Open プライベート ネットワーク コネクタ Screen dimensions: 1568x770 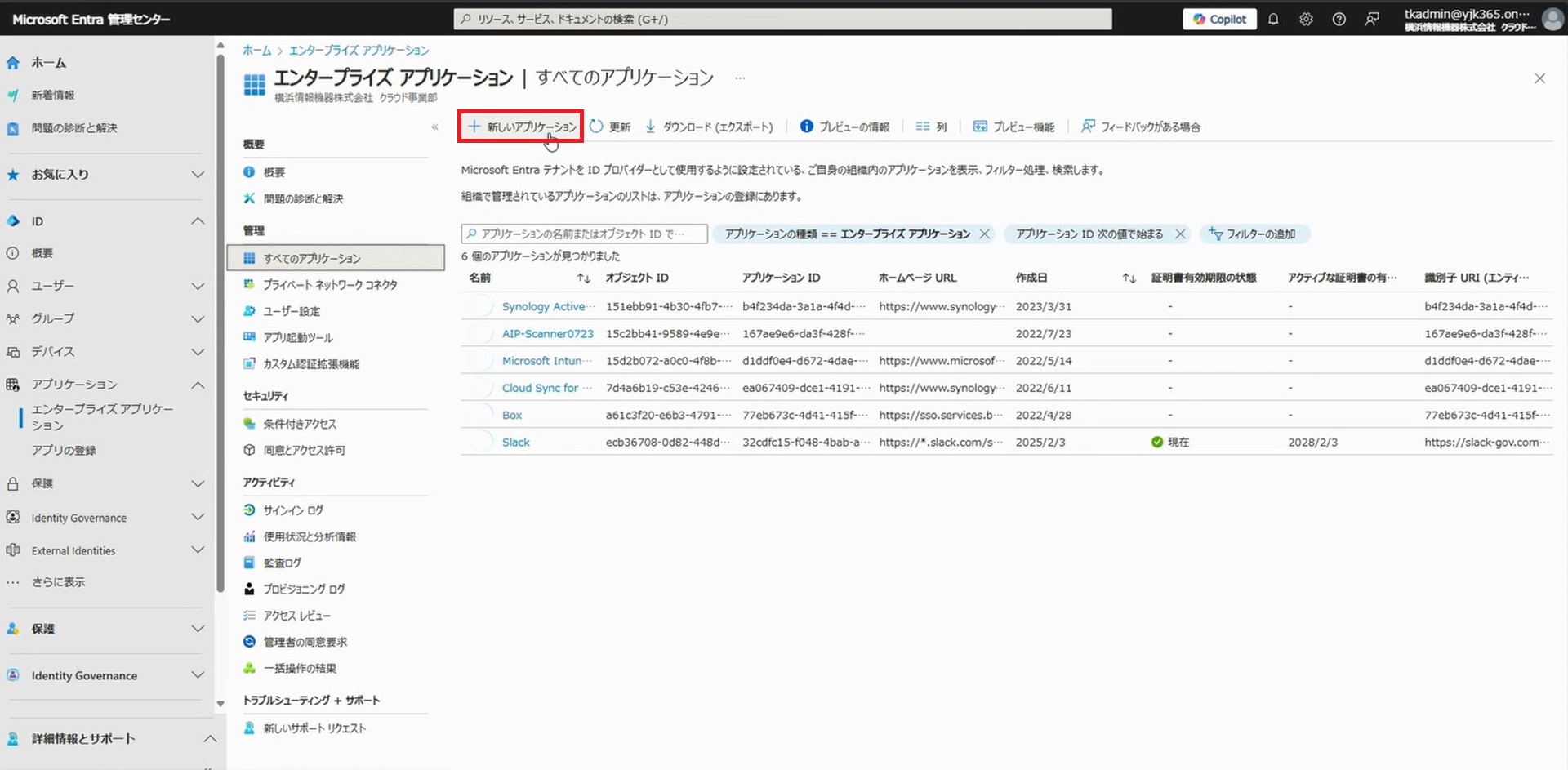(x=330, y=284)
